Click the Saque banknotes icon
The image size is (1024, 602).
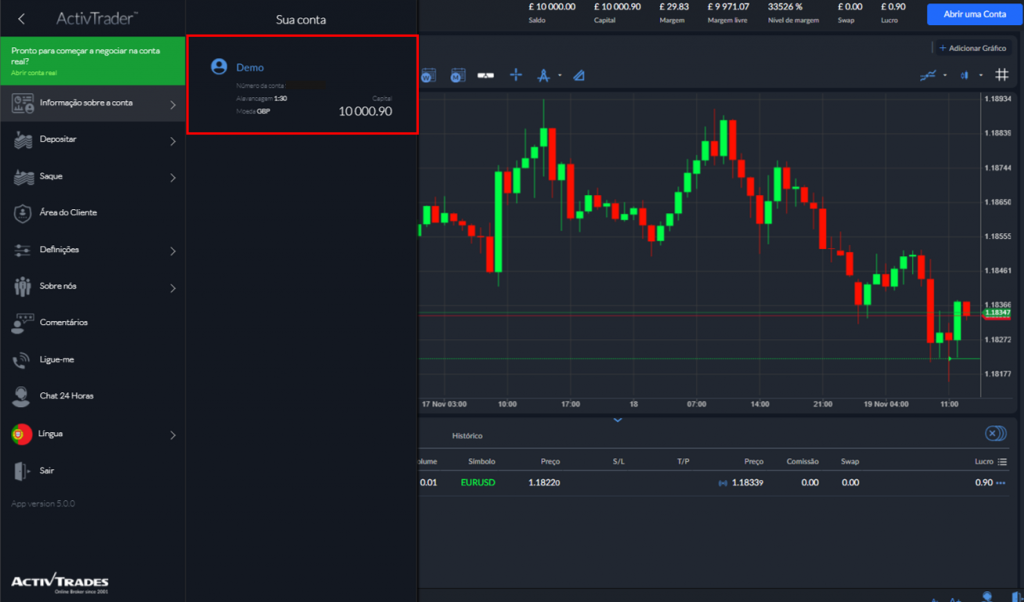tap(24, 177)
